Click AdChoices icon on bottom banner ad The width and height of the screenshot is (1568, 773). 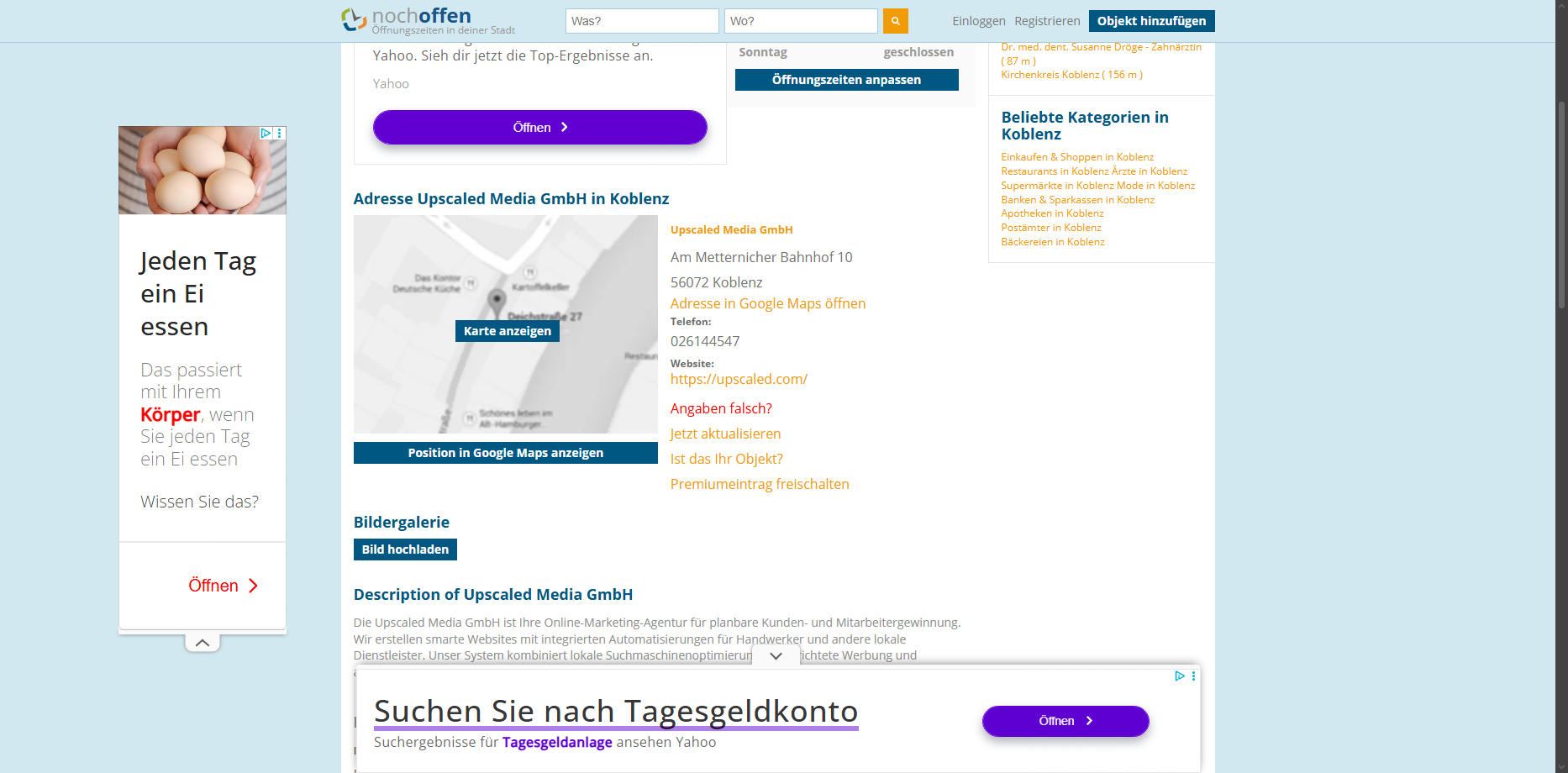tap(1180, 676)
